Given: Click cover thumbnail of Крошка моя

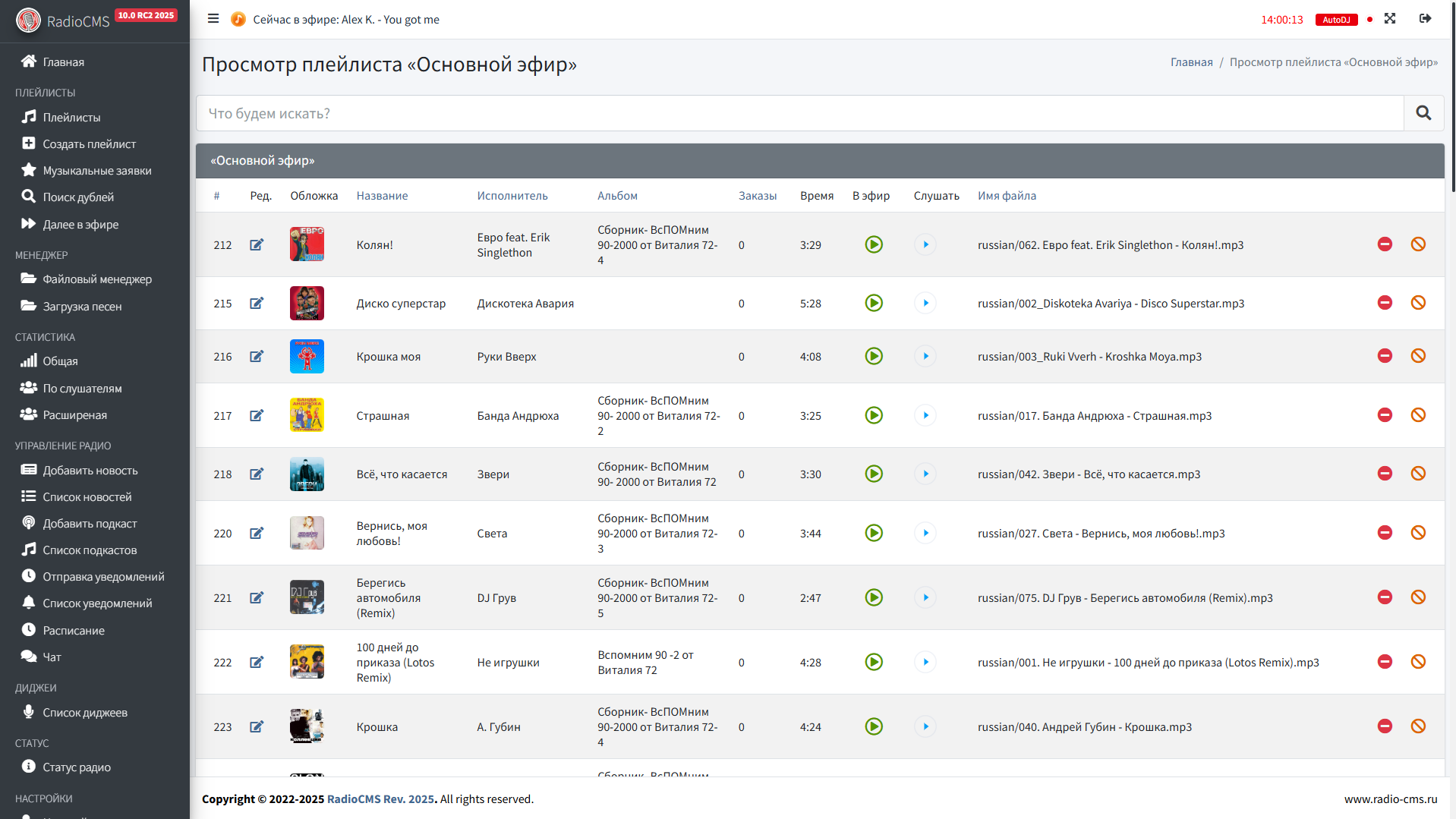Looking at the screenshot, I should [x=307, y=356].
